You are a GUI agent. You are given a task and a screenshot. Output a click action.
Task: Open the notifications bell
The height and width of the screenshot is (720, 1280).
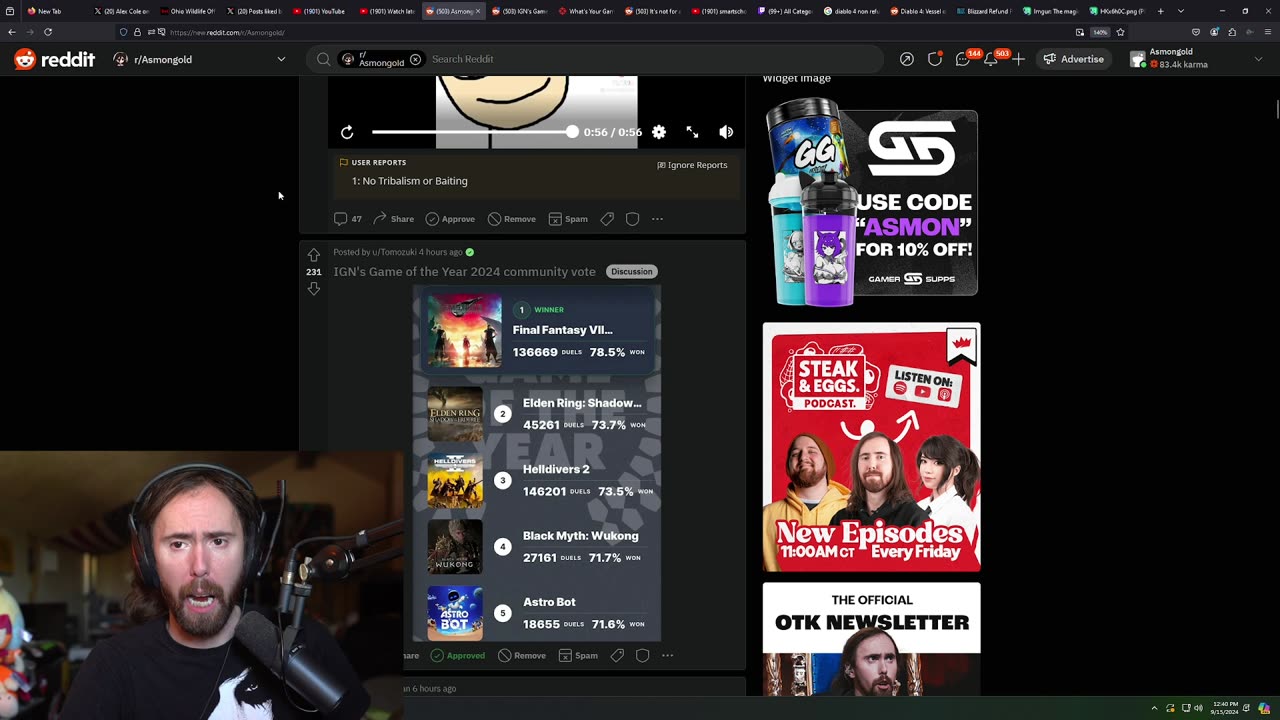pyautogui.click(x=990, y=59)
